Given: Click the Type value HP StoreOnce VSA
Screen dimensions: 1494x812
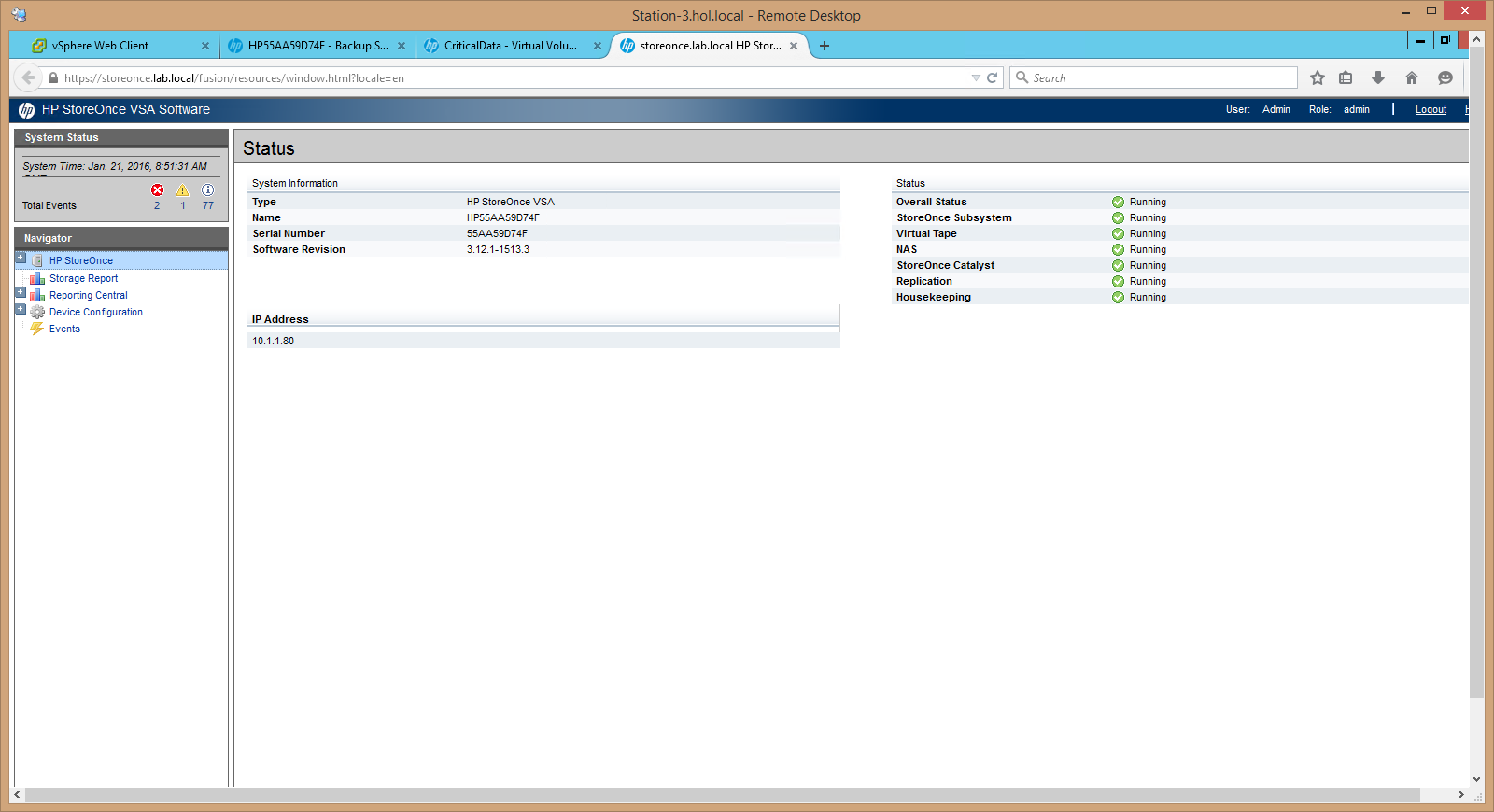Looking at the screenshot, I should pos(511,202).
